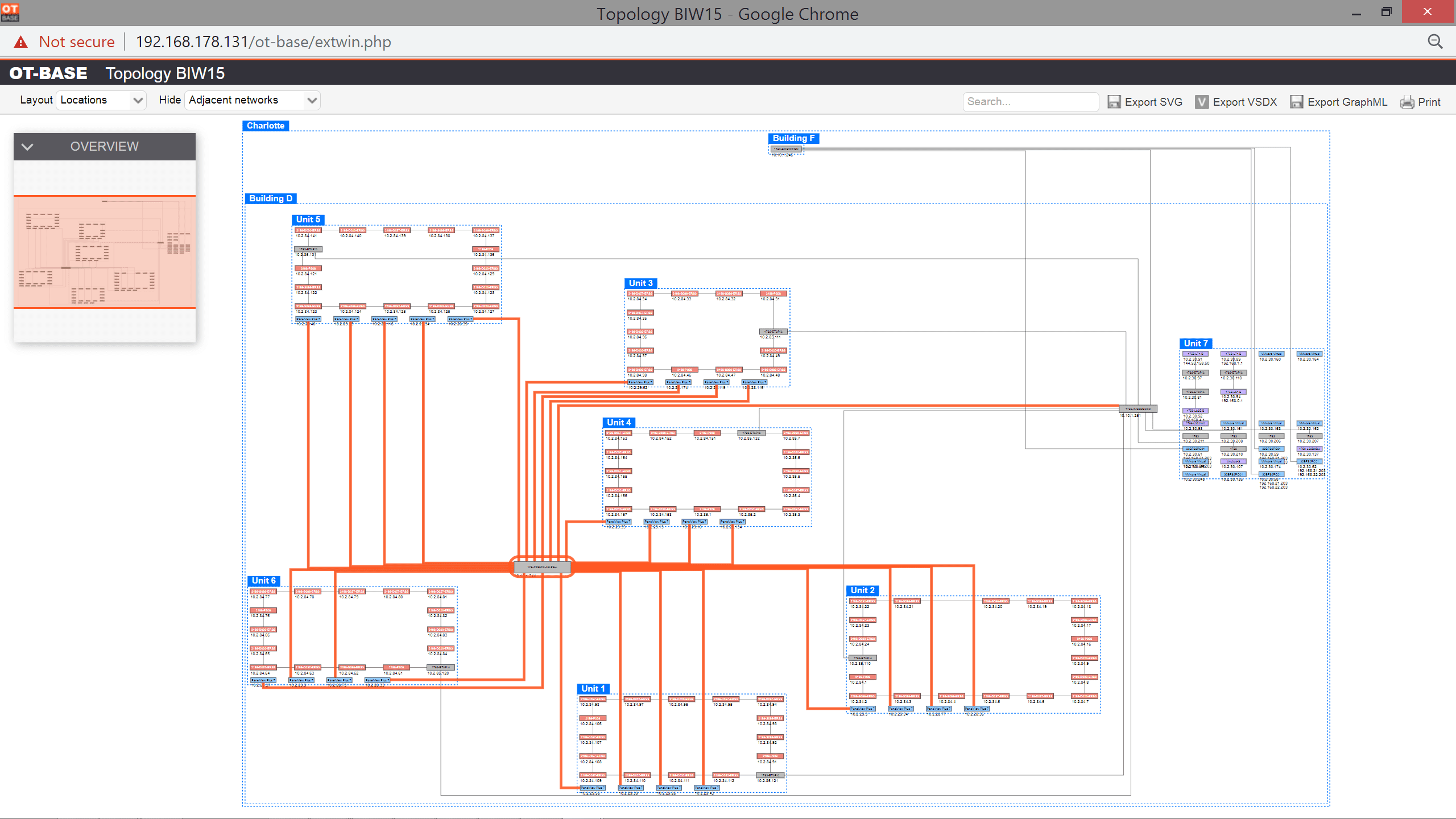The height and width of the screenshot is (819, 1456).
Task: Select the Unit 1 group label
Action: 593,689
